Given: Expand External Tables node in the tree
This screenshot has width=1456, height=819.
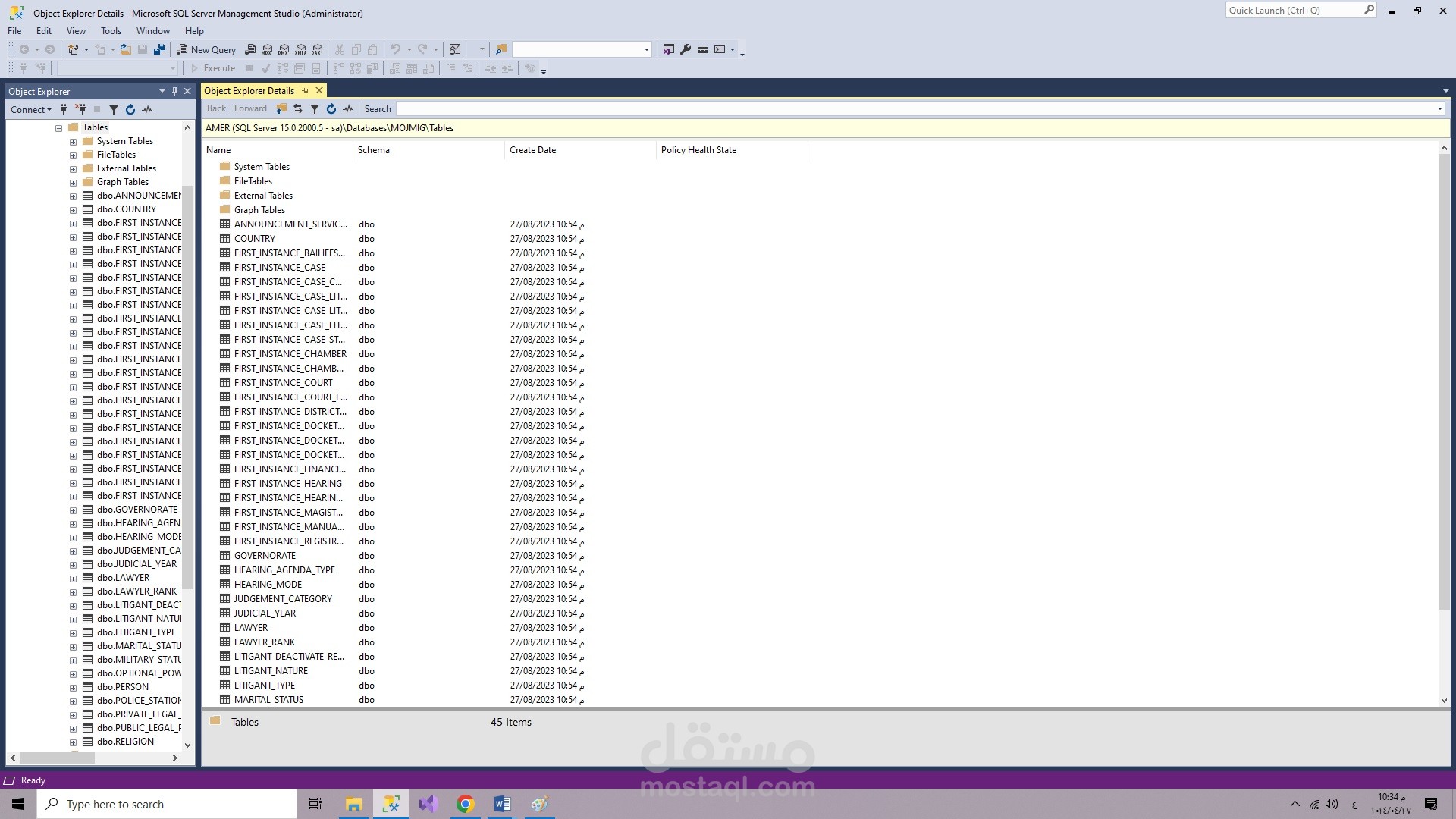Looking at the screenshot, I should 73,168.
